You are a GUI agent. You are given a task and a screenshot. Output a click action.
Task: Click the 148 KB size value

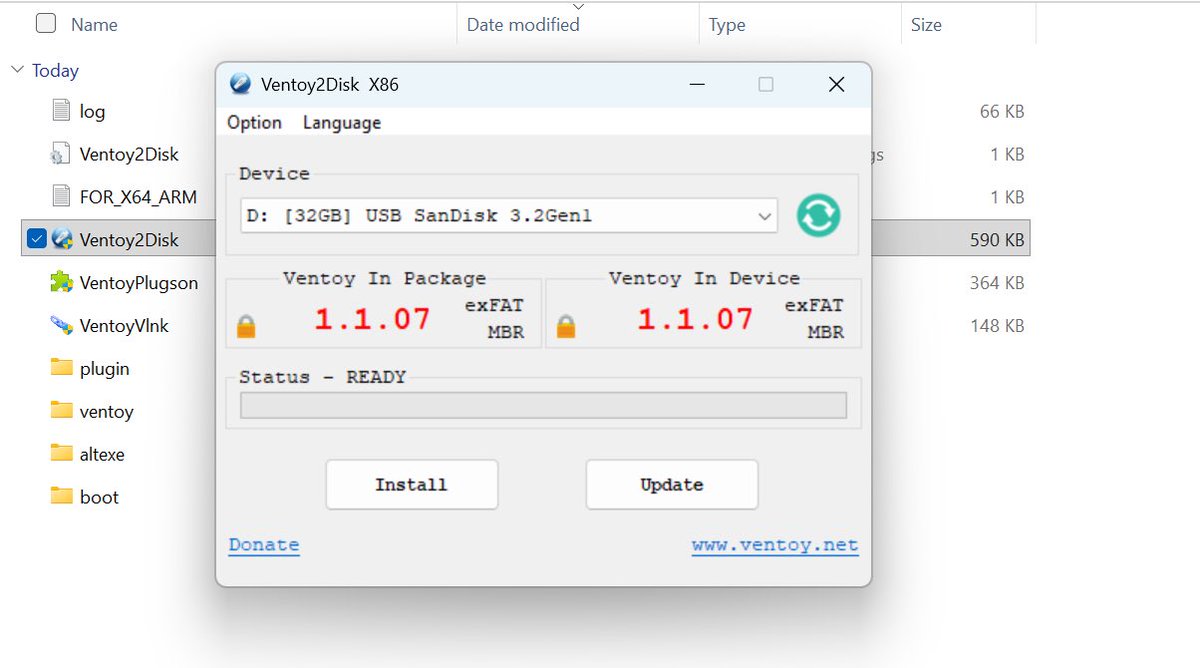[x=997, y=326]
